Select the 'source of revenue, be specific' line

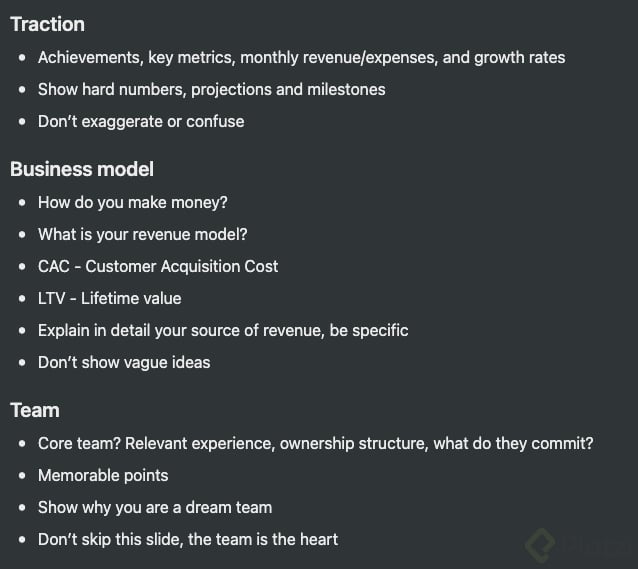(x=223, y=330)
